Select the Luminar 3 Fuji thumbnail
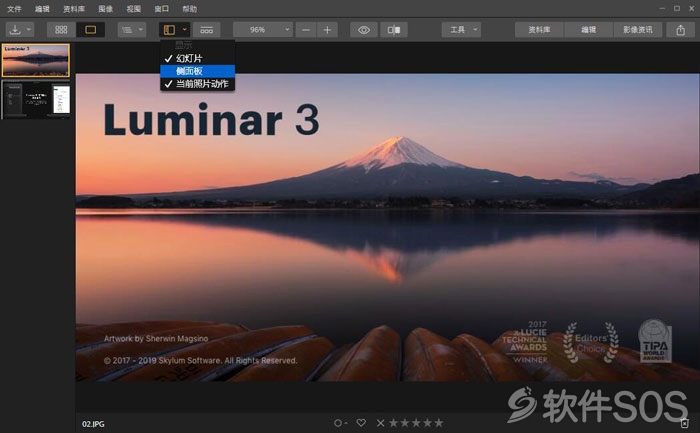 (36, 60)
